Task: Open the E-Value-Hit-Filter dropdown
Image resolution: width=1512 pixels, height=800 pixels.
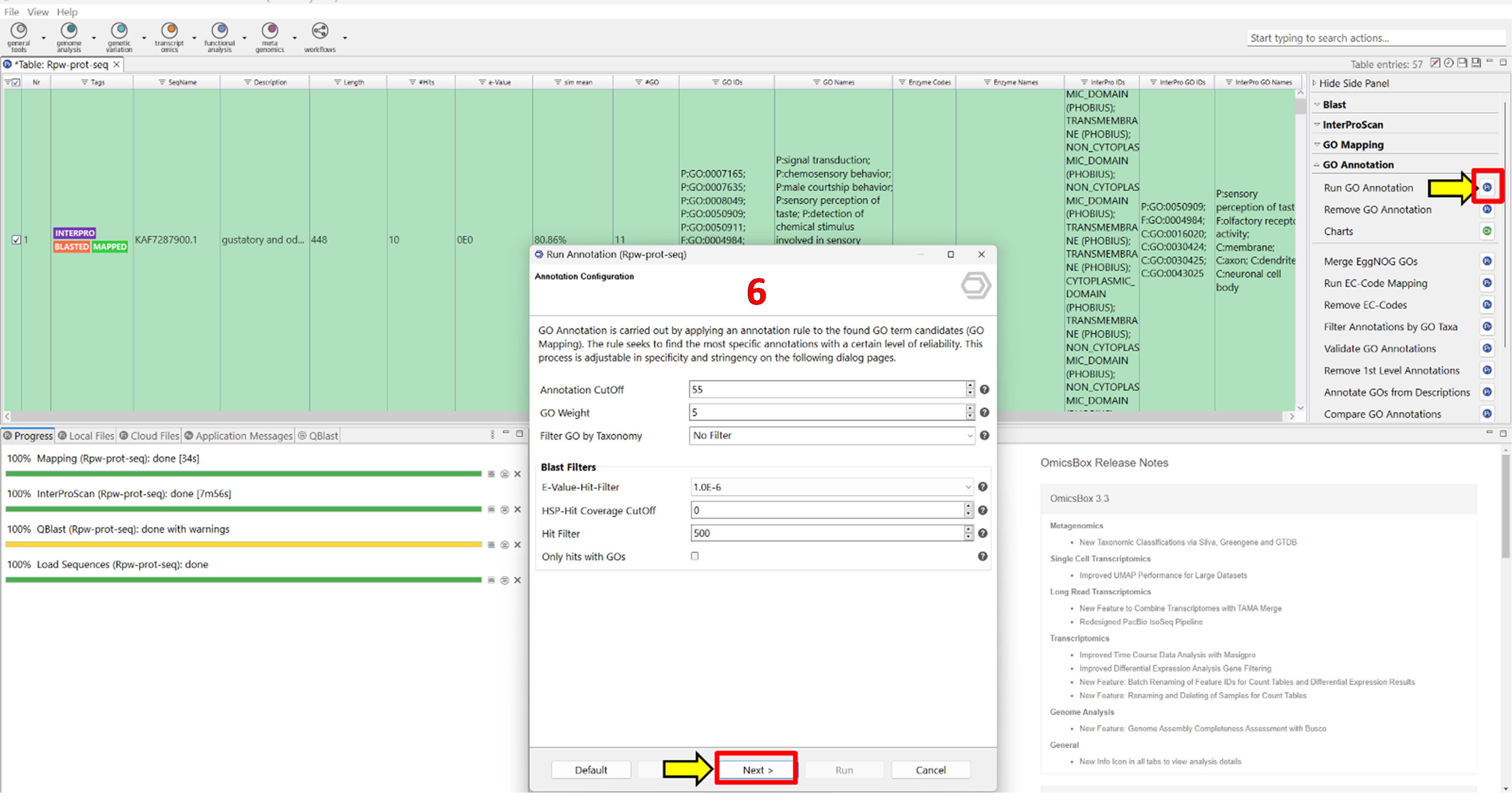Action: (x=831, y=487)
